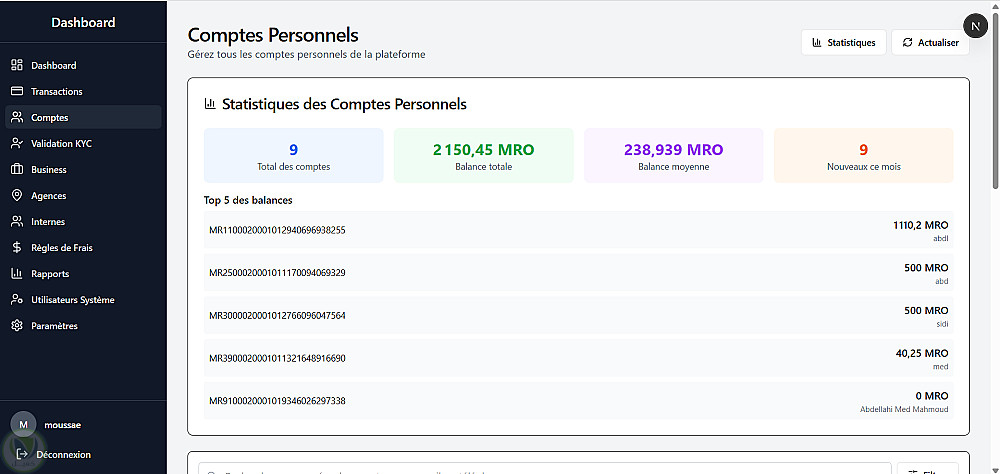Open the Internes menu entry
This screenshot has width=1000, height=474.
(83, 221)
